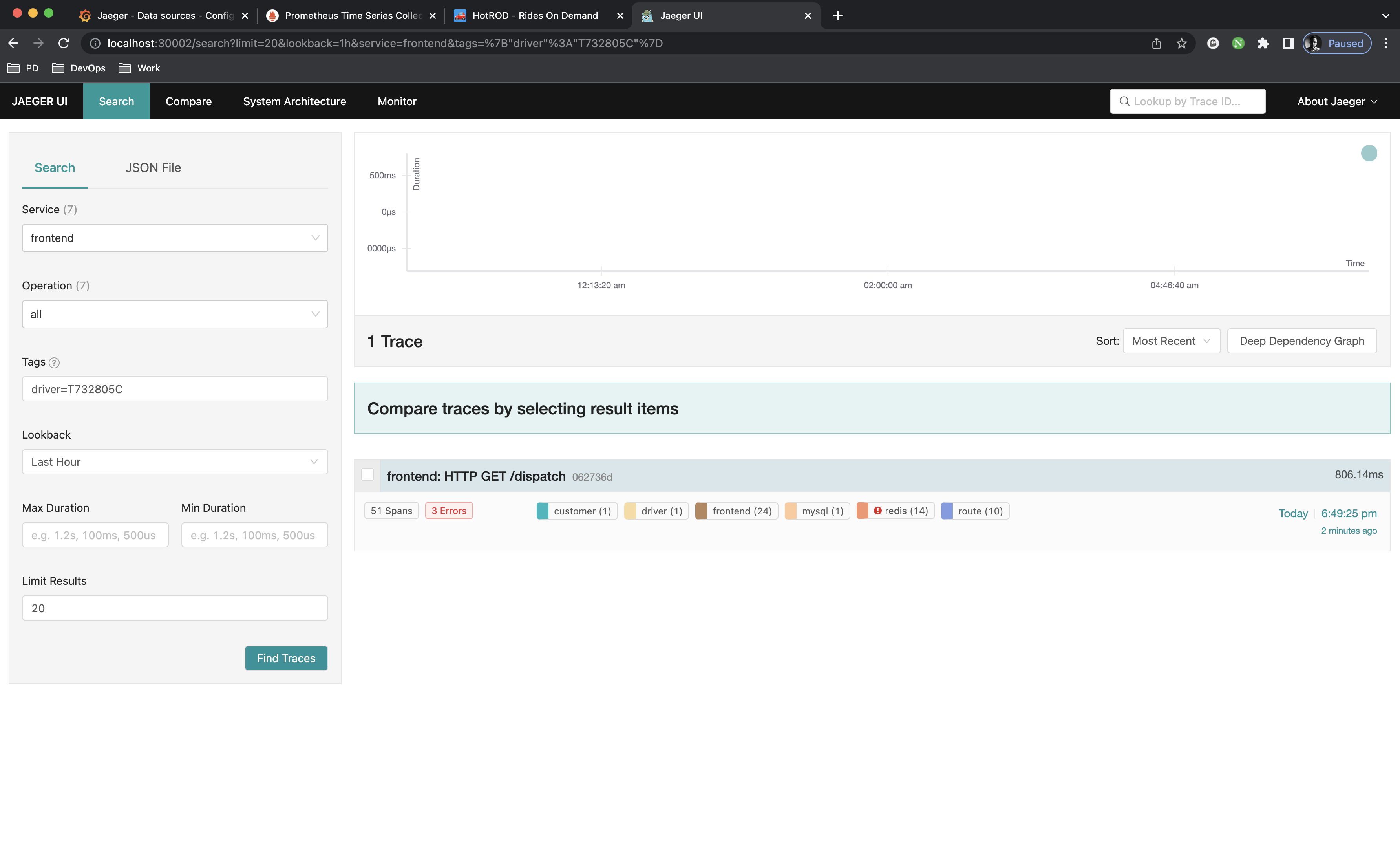Image resolution: width=1400 pixels, height=842 pixels.
Task: Open the Most Recent sort dropdown
Action: coord(1171,341)
